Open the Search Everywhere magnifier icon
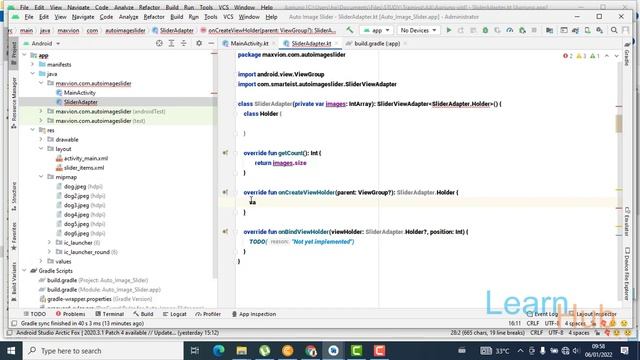The image size is (640, 360). 614,30
